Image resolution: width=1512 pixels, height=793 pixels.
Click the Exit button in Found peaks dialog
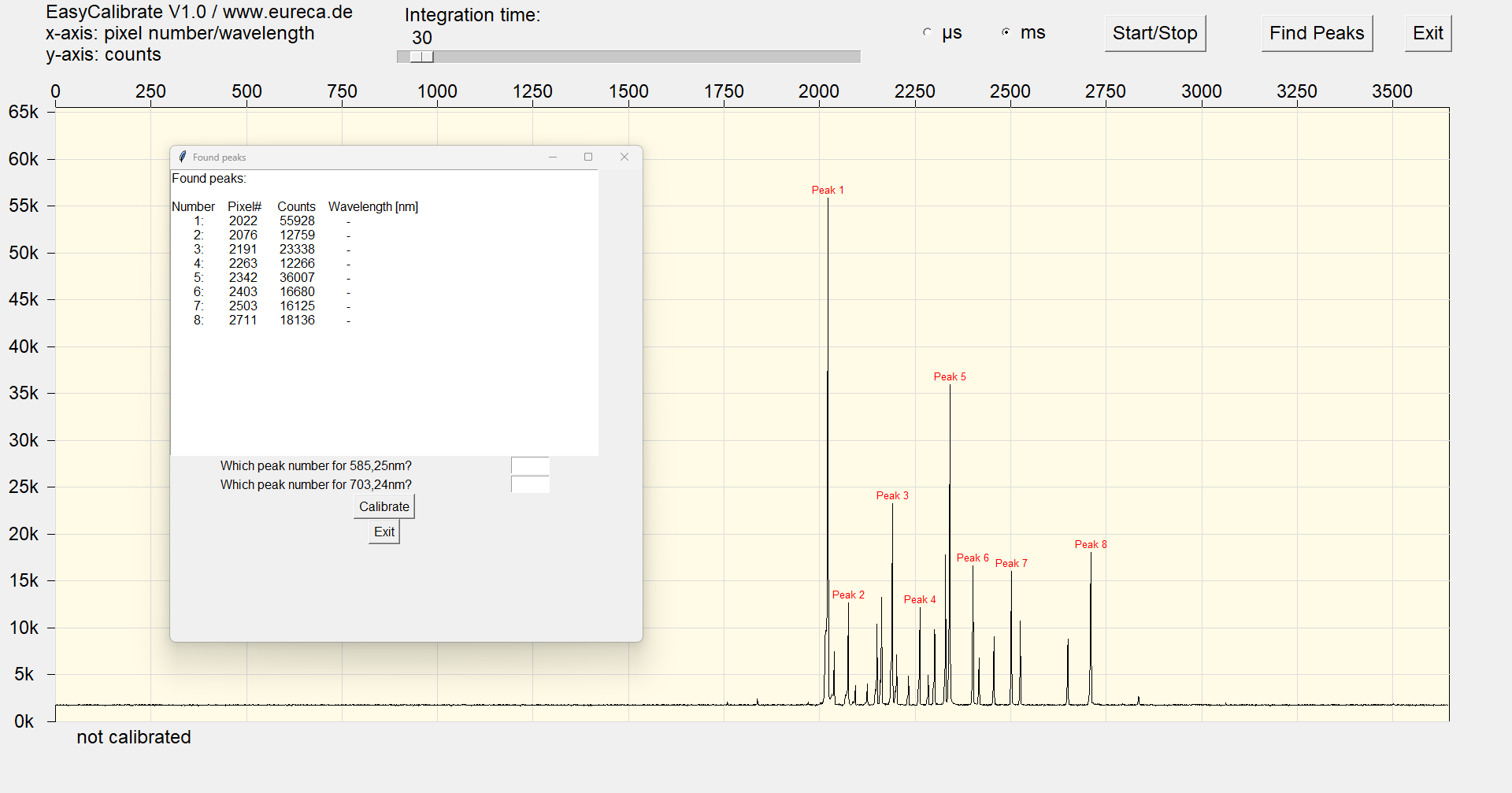click(x=384, y=532)
